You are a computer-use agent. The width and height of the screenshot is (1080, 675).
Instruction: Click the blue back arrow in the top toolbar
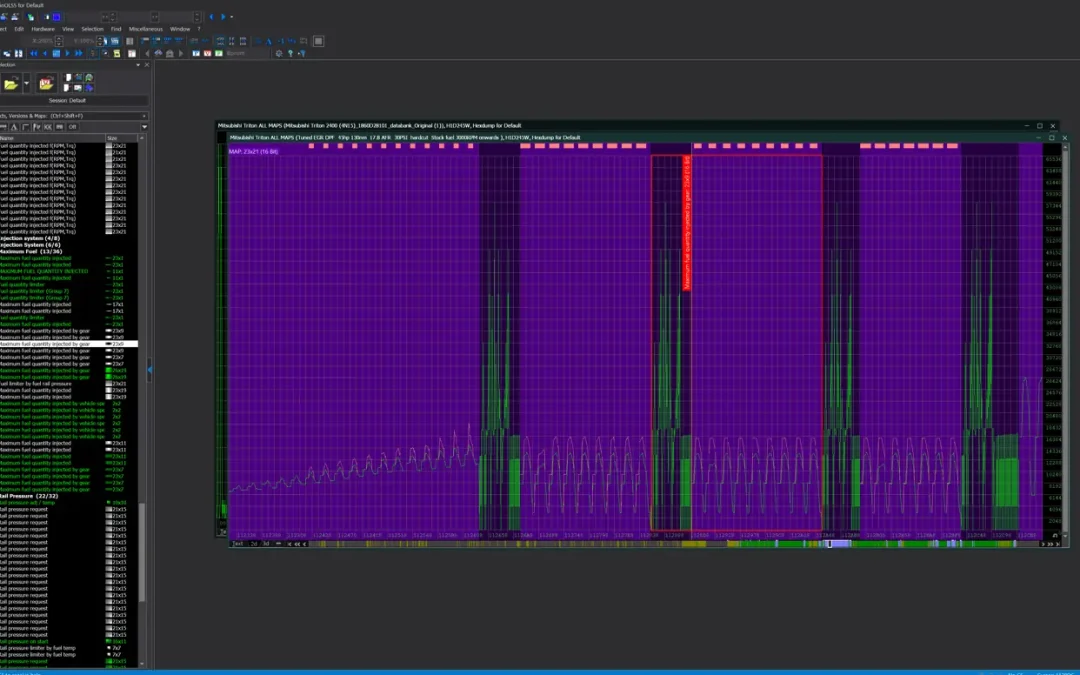pos(211,17)
